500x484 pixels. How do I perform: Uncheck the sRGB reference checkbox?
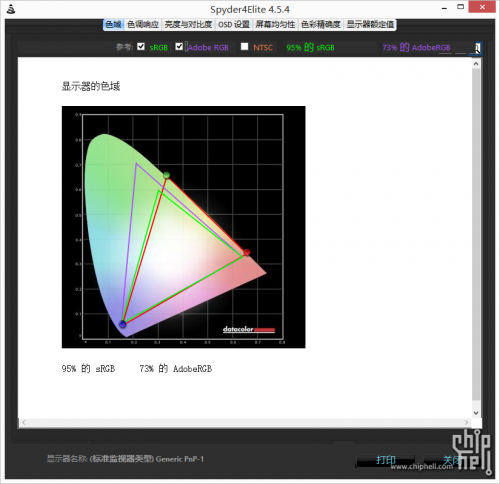tap(141, 46)
